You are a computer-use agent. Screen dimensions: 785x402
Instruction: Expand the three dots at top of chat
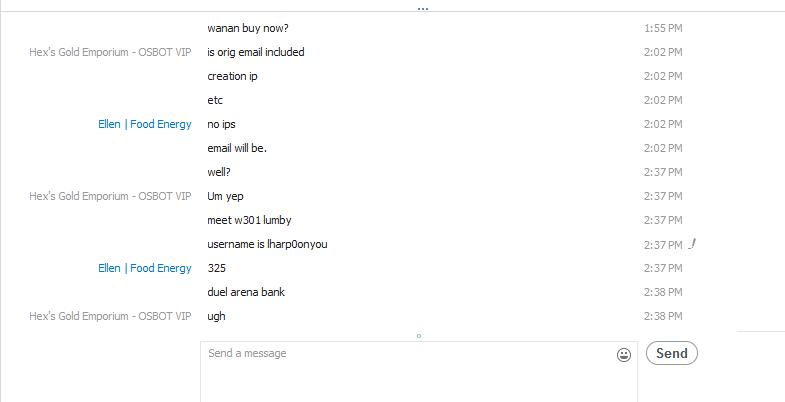(x=423, y=9)
